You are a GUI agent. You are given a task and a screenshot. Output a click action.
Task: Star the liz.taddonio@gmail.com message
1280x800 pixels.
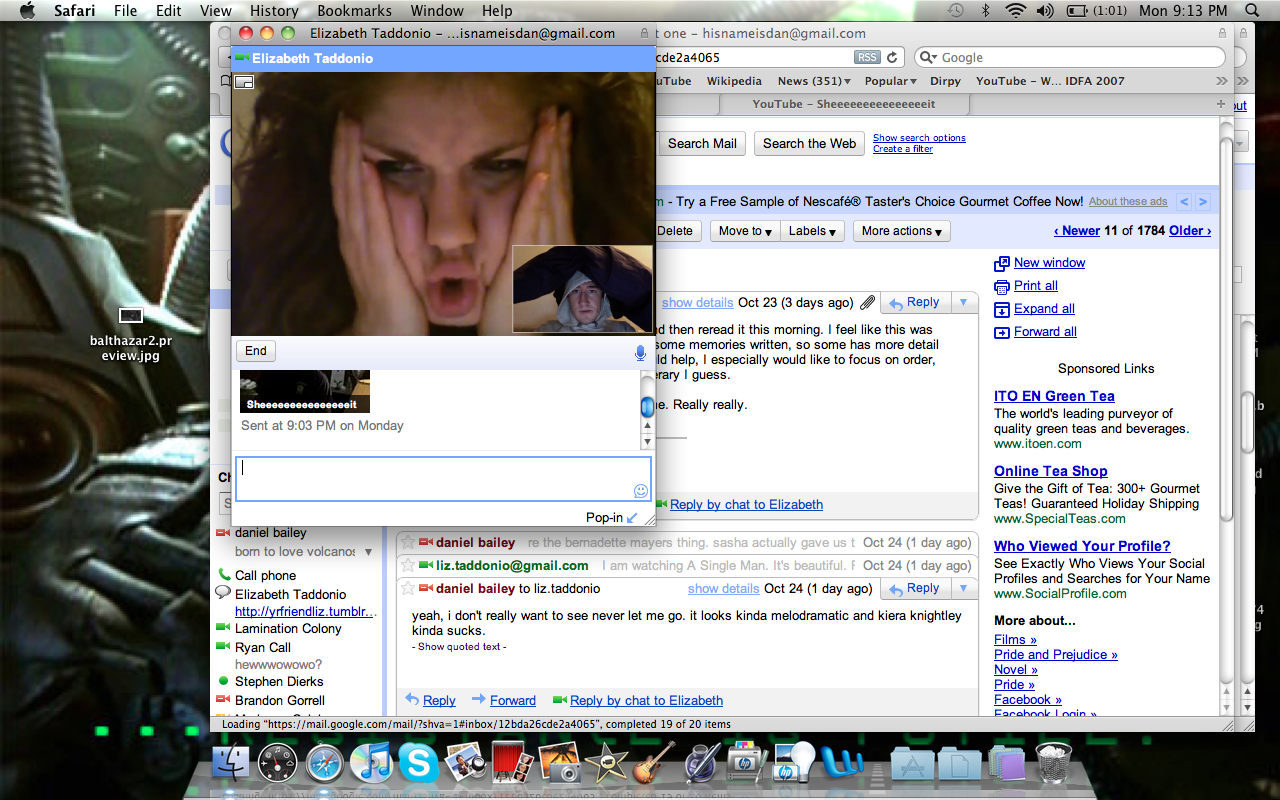pyautogui.click(x=408, y=566)
